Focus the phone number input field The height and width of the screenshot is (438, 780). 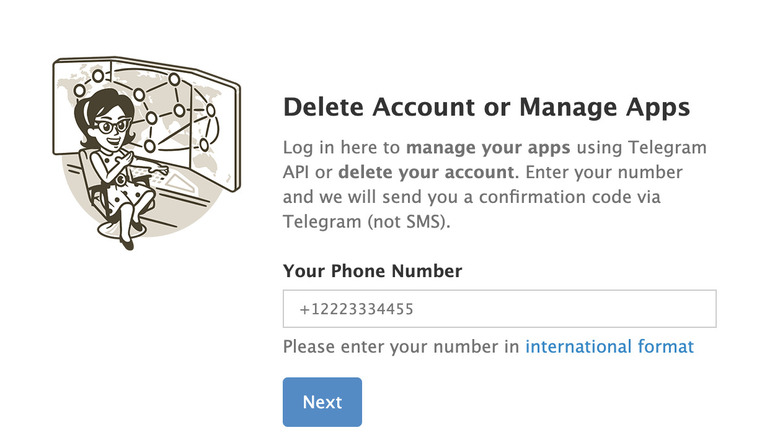pyautogui.click(x=499, y=309)
